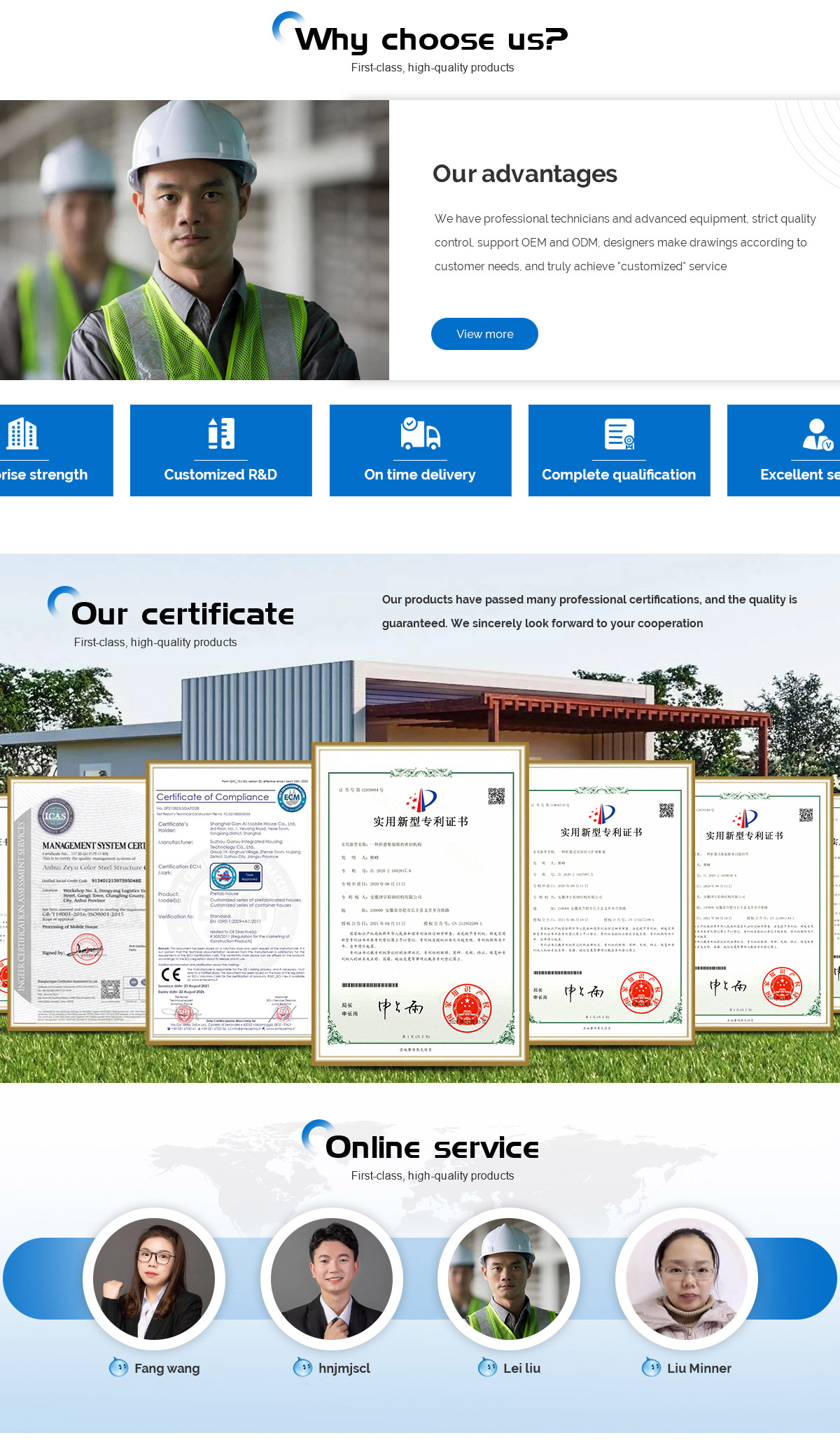The width and height of the screenshot is (840, 1447).
Task: Contact Liu Minner via name link
Action: click(699, 1368)
